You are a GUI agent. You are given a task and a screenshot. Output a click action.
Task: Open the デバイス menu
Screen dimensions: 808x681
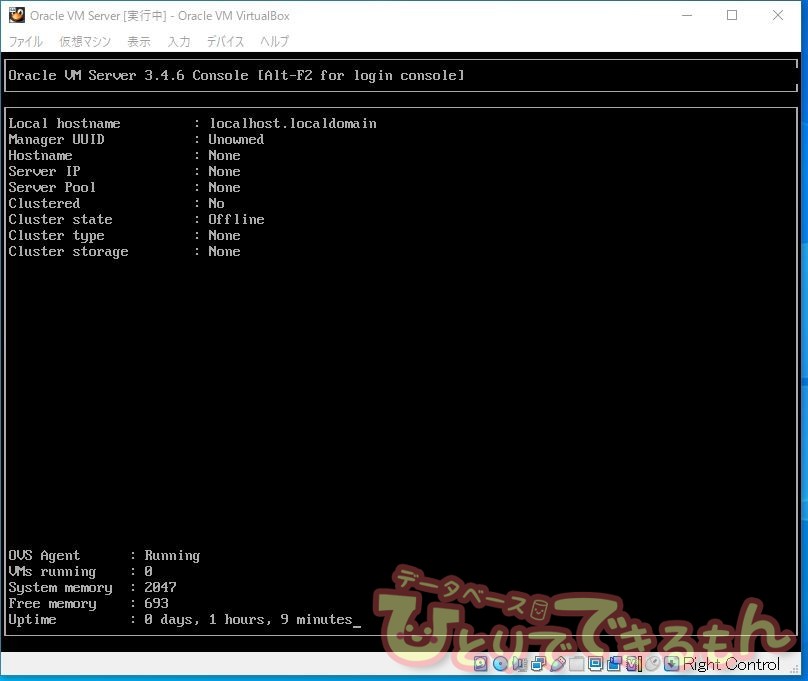tap(225, 41)
